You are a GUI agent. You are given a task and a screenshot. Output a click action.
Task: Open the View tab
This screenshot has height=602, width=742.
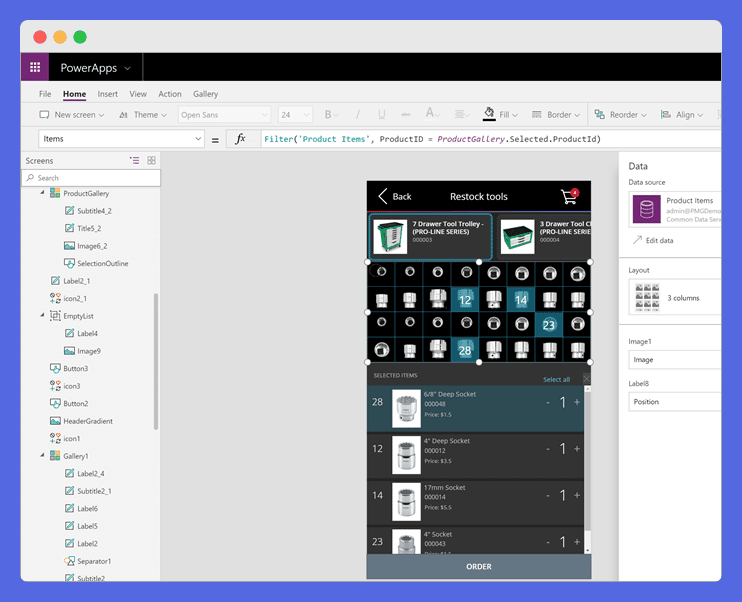click(x=138, y=94)
